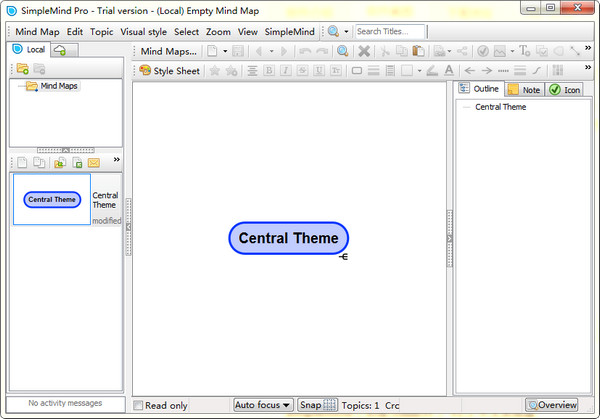Open the Auto focus dropdown
Image resolution: width=600 pixels, height=419 pixels.
pyautogui.click(x=263, y=405)
